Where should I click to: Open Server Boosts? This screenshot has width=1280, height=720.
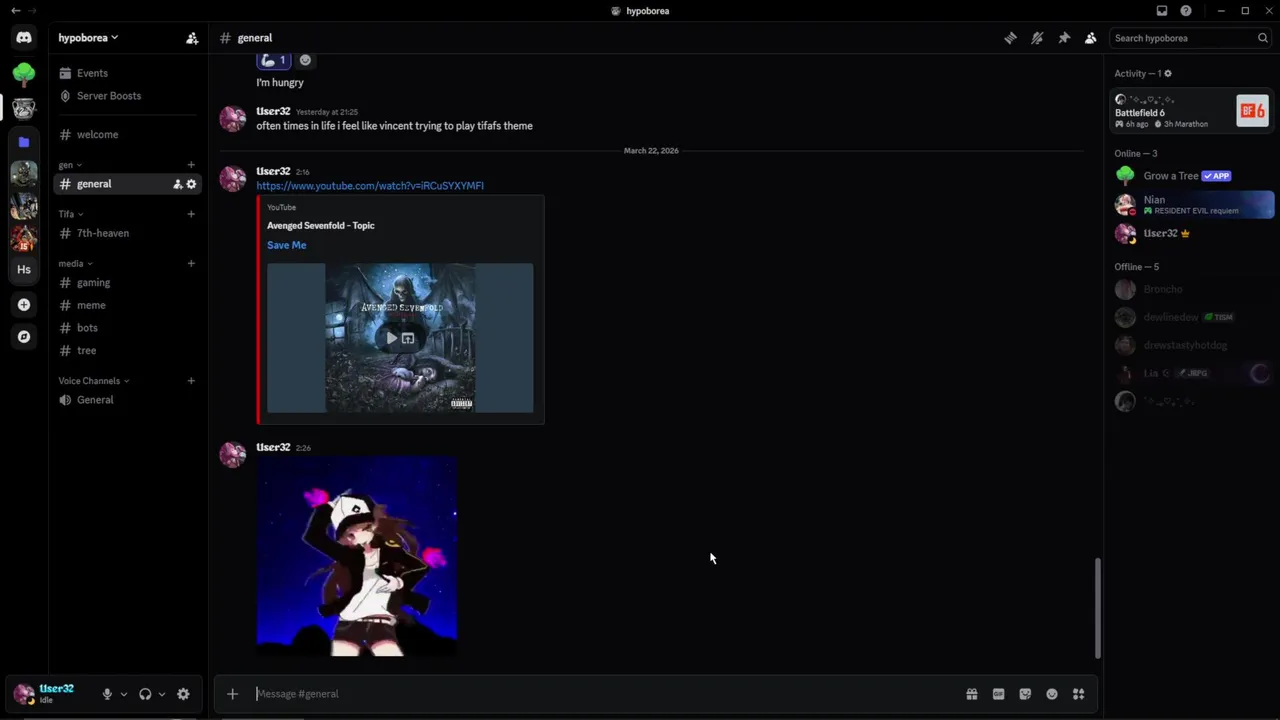tap(127, 96)
